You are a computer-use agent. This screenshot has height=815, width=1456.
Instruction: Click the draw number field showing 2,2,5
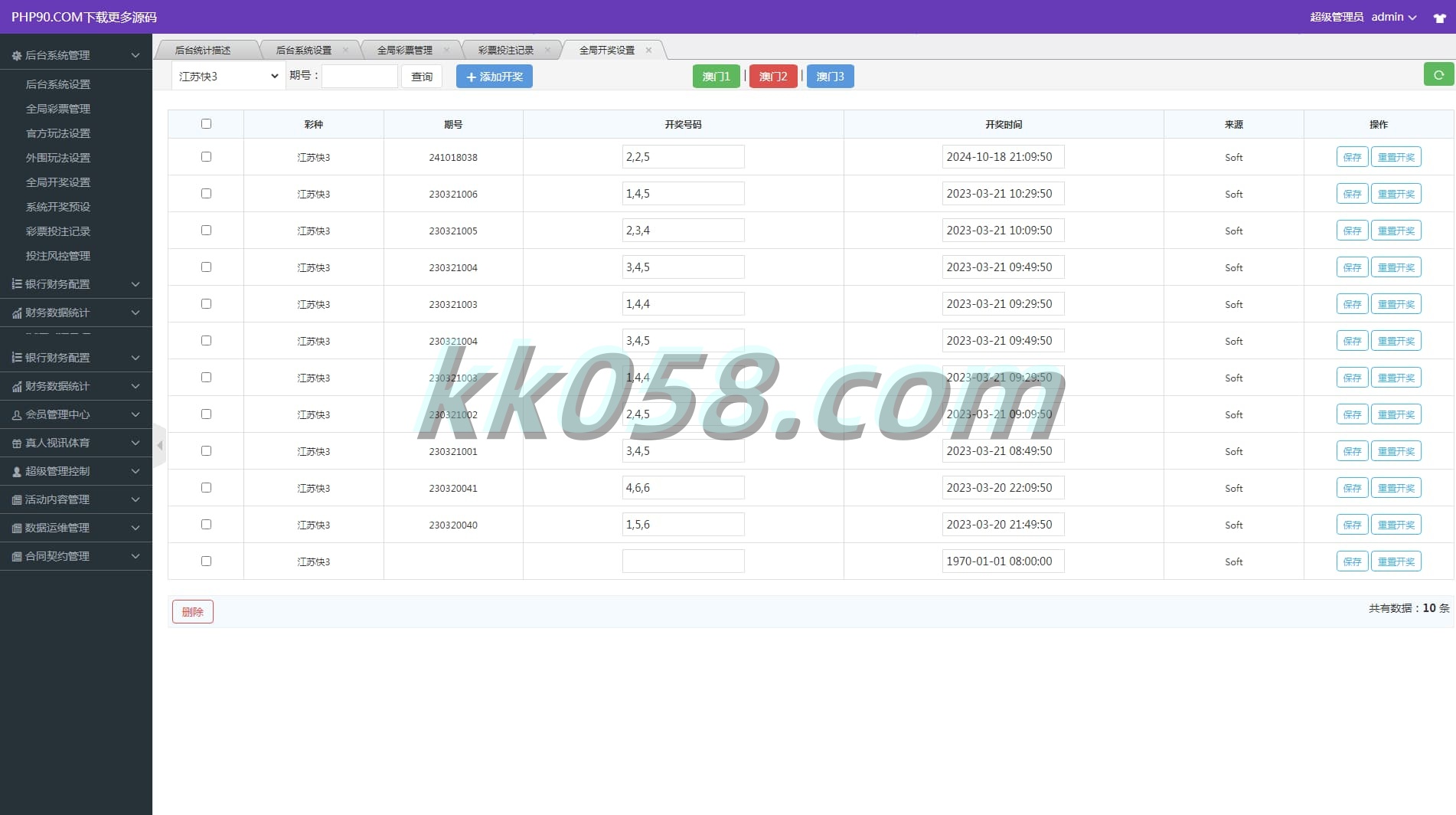click(x=683, y=156)
